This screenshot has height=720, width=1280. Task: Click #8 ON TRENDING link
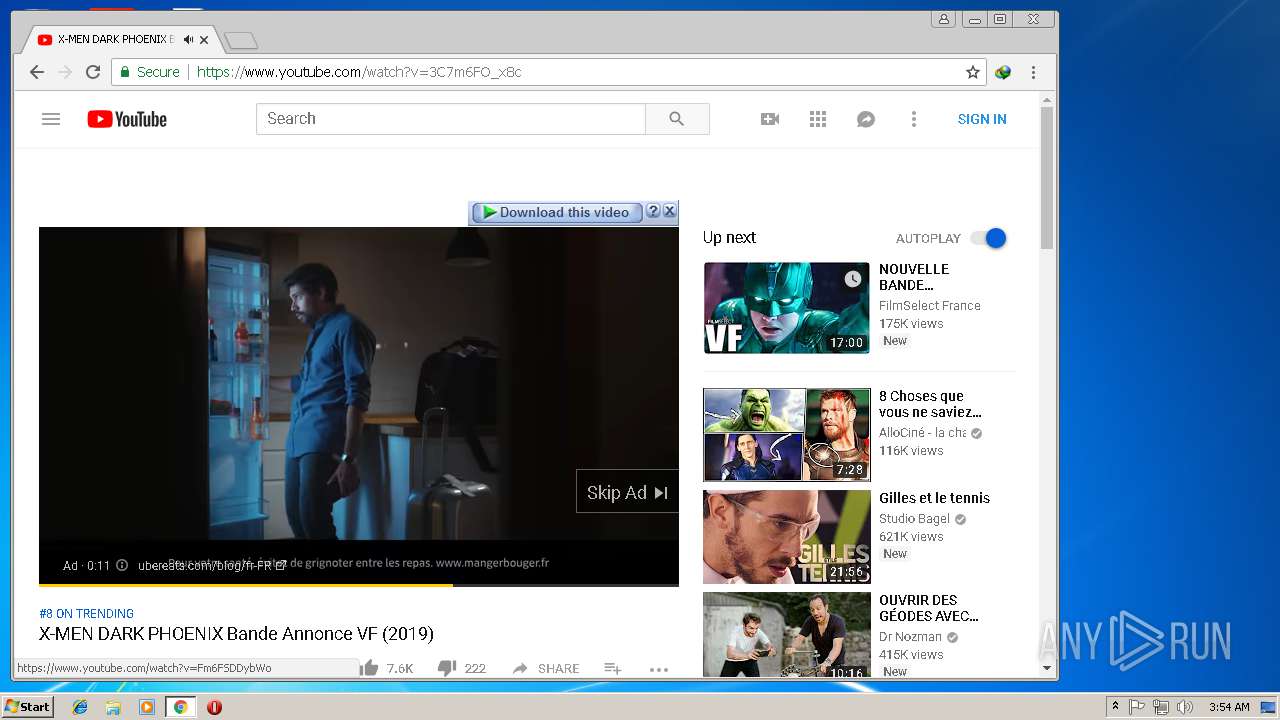pyautogui.click(x=86, y=614)
